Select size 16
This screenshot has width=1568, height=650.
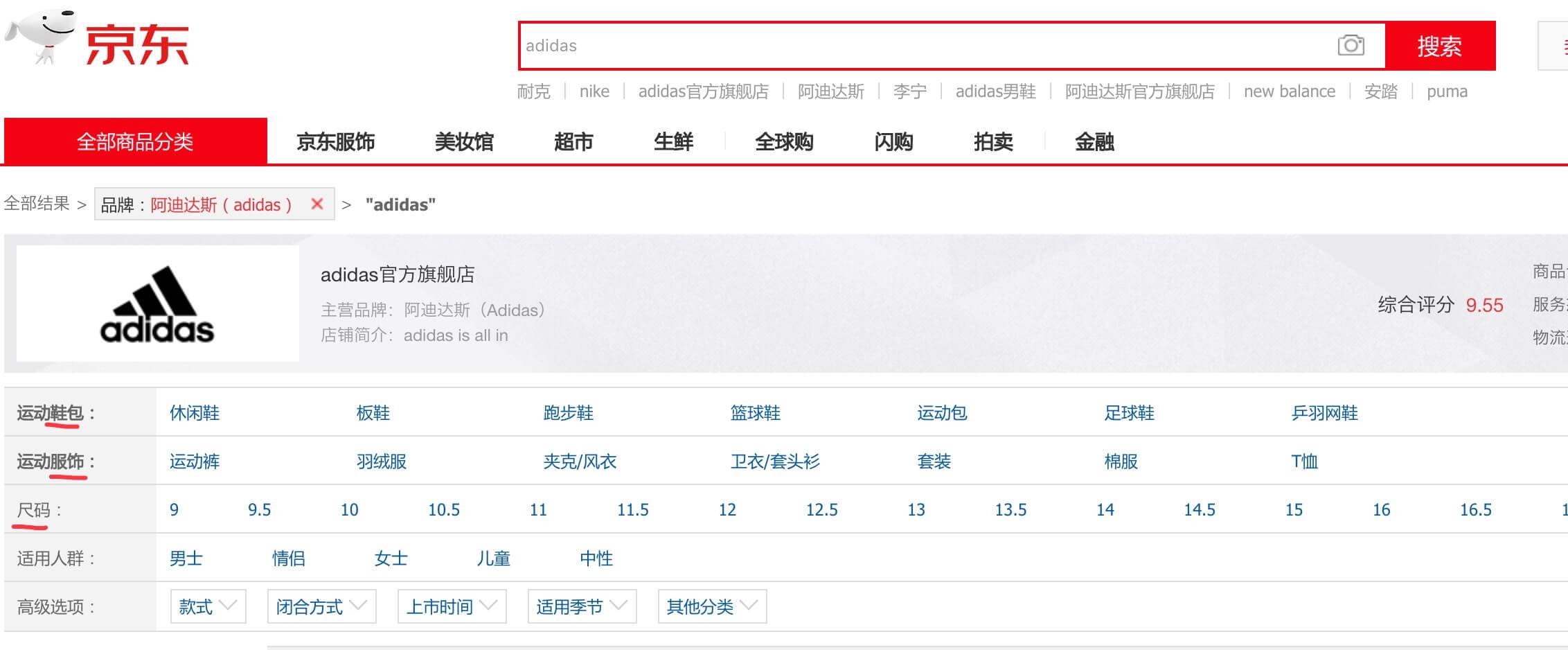(1382, 510)
